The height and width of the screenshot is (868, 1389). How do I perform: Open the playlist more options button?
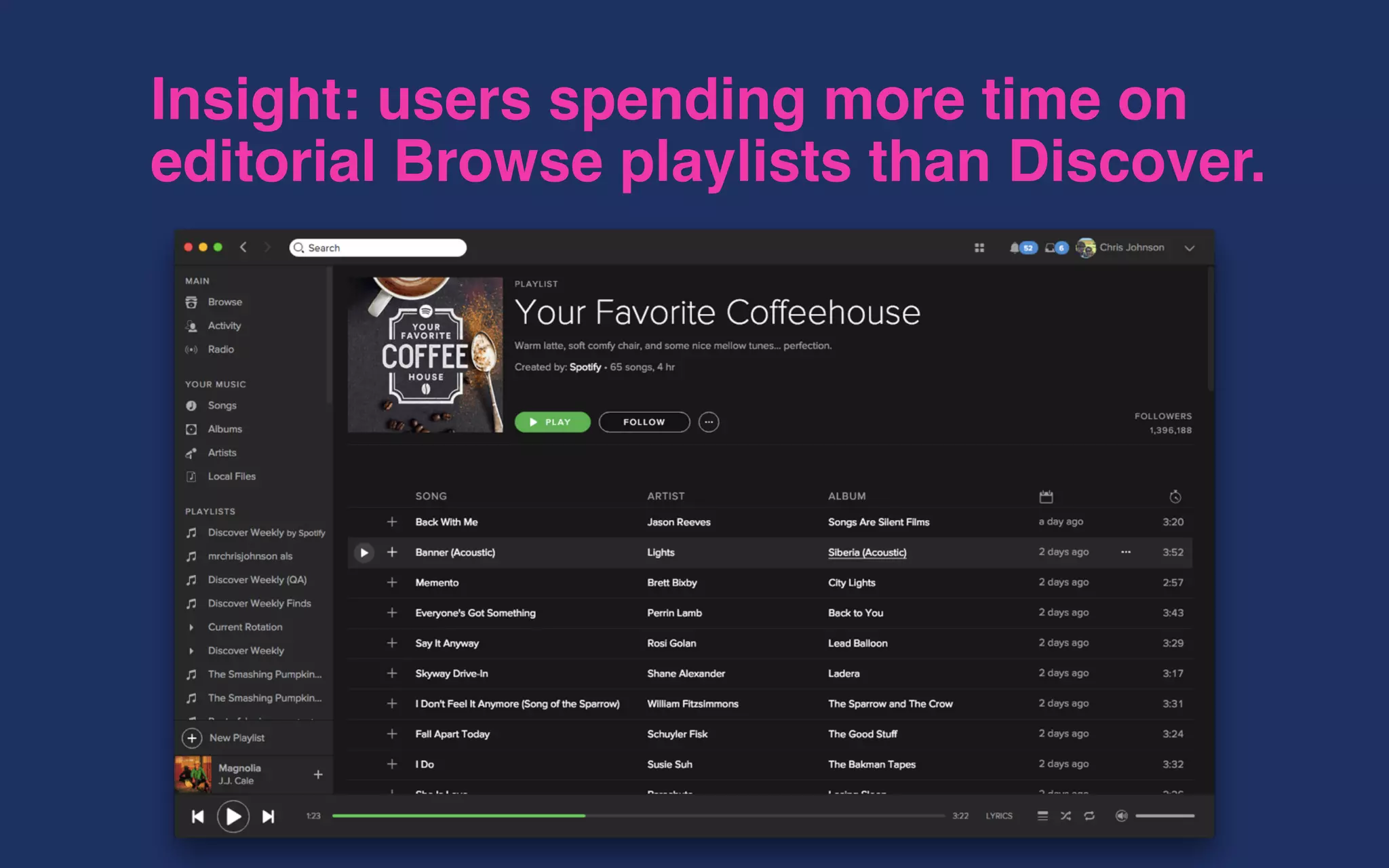(x=709, y=422)
